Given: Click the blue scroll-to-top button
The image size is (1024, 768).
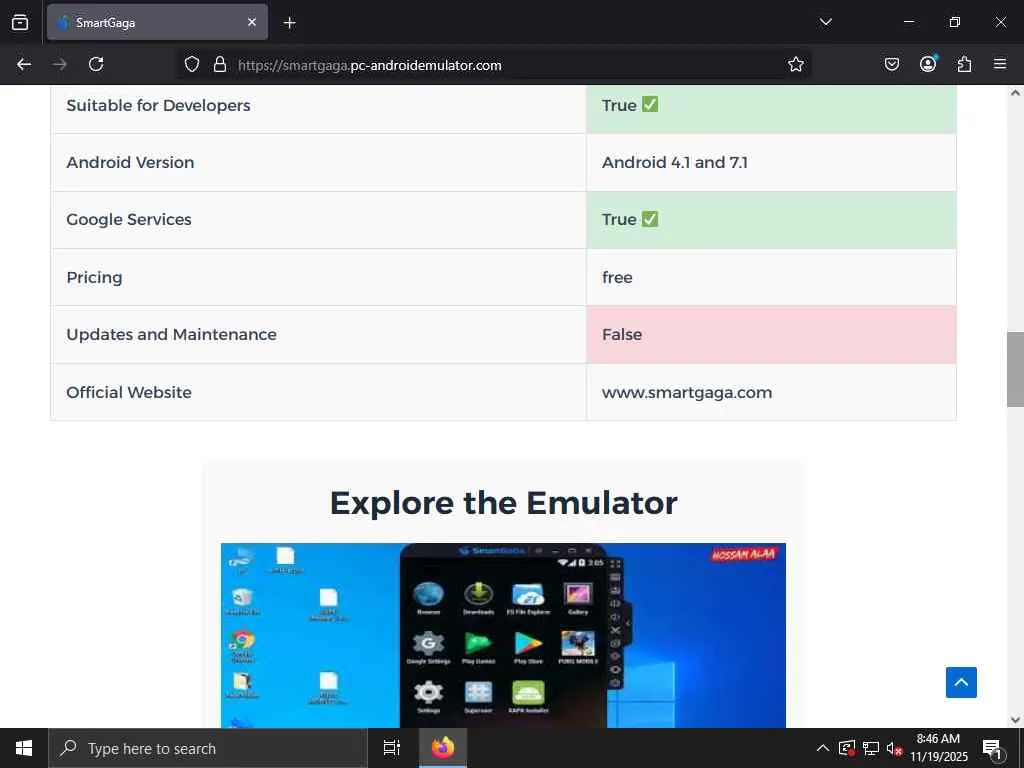Looking at the screenshot, I should pyautogui.click(x=961, y=682).
